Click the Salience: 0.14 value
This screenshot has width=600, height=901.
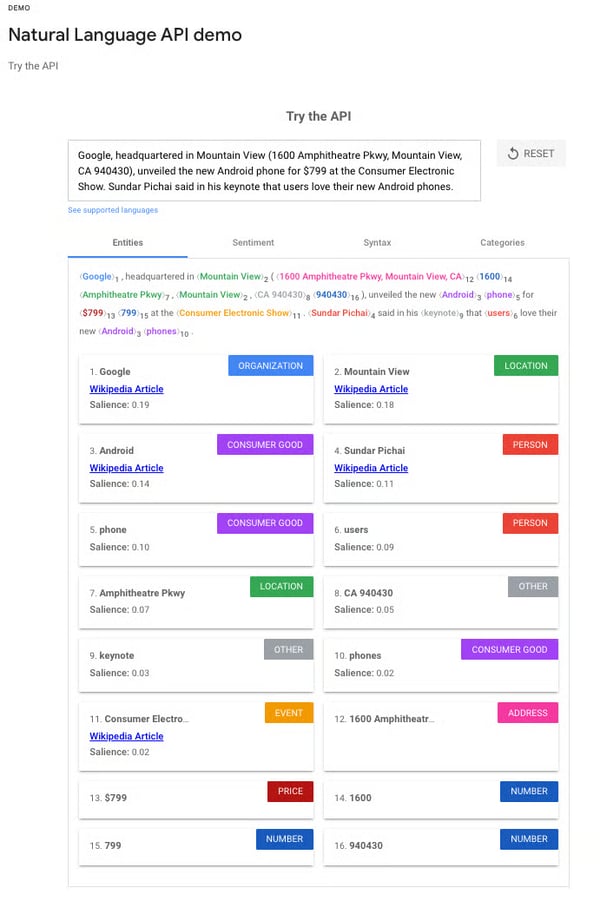point(120,484)
